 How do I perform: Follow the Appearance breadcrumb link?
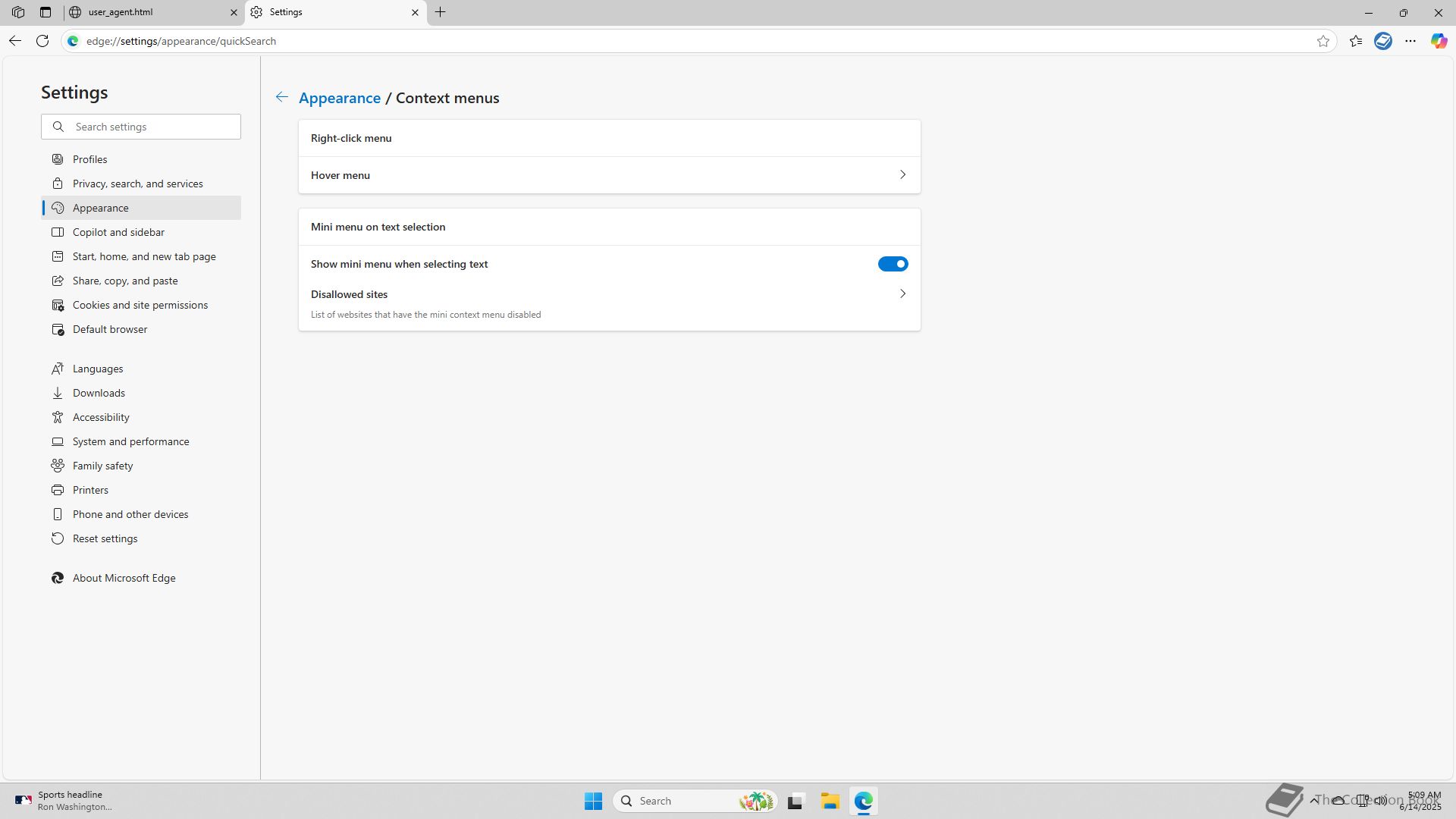(x=339, y=98)
